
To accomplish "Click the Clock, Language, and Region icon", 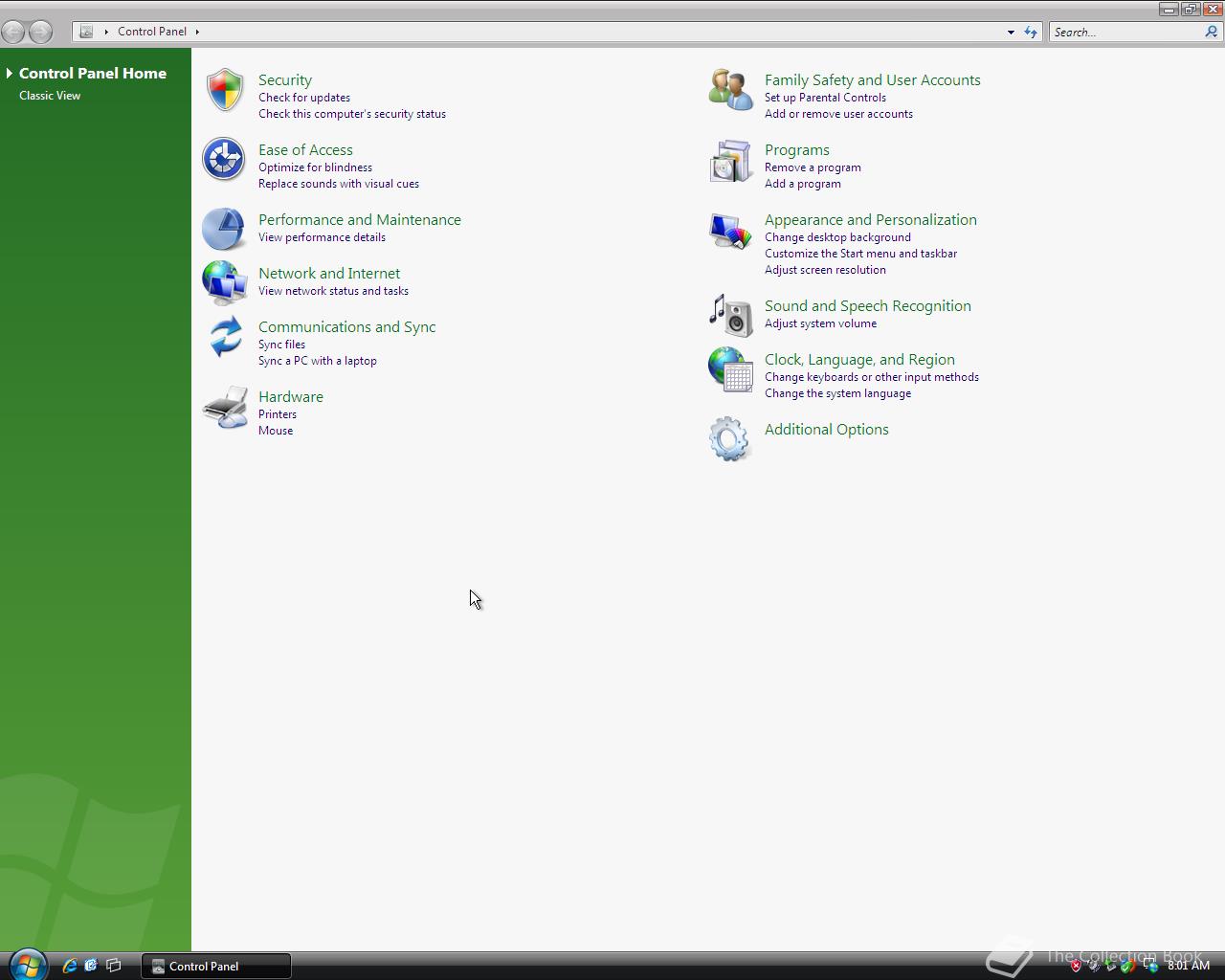I will click(x=731, y=369).
